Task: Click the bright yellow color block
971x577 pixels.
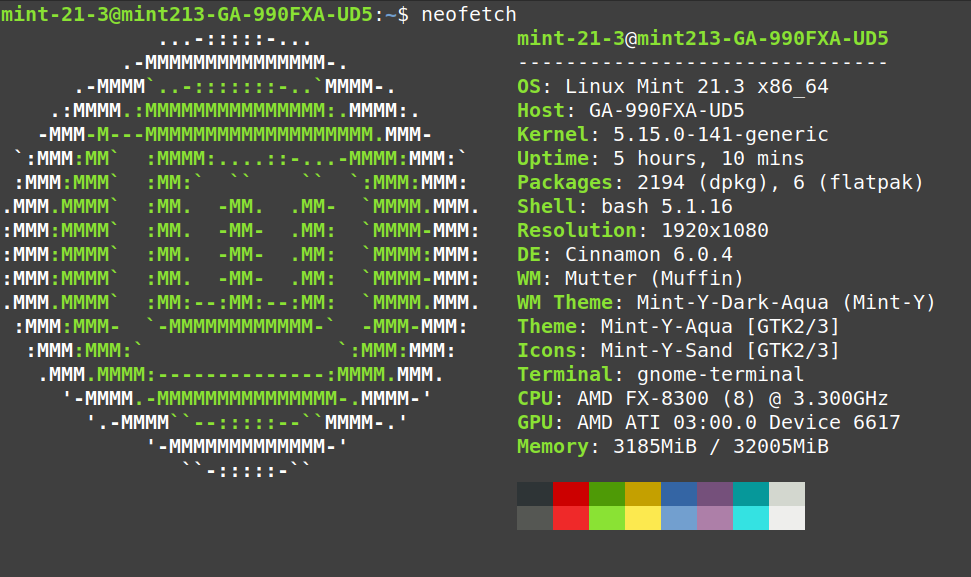Action: (643, 518)
